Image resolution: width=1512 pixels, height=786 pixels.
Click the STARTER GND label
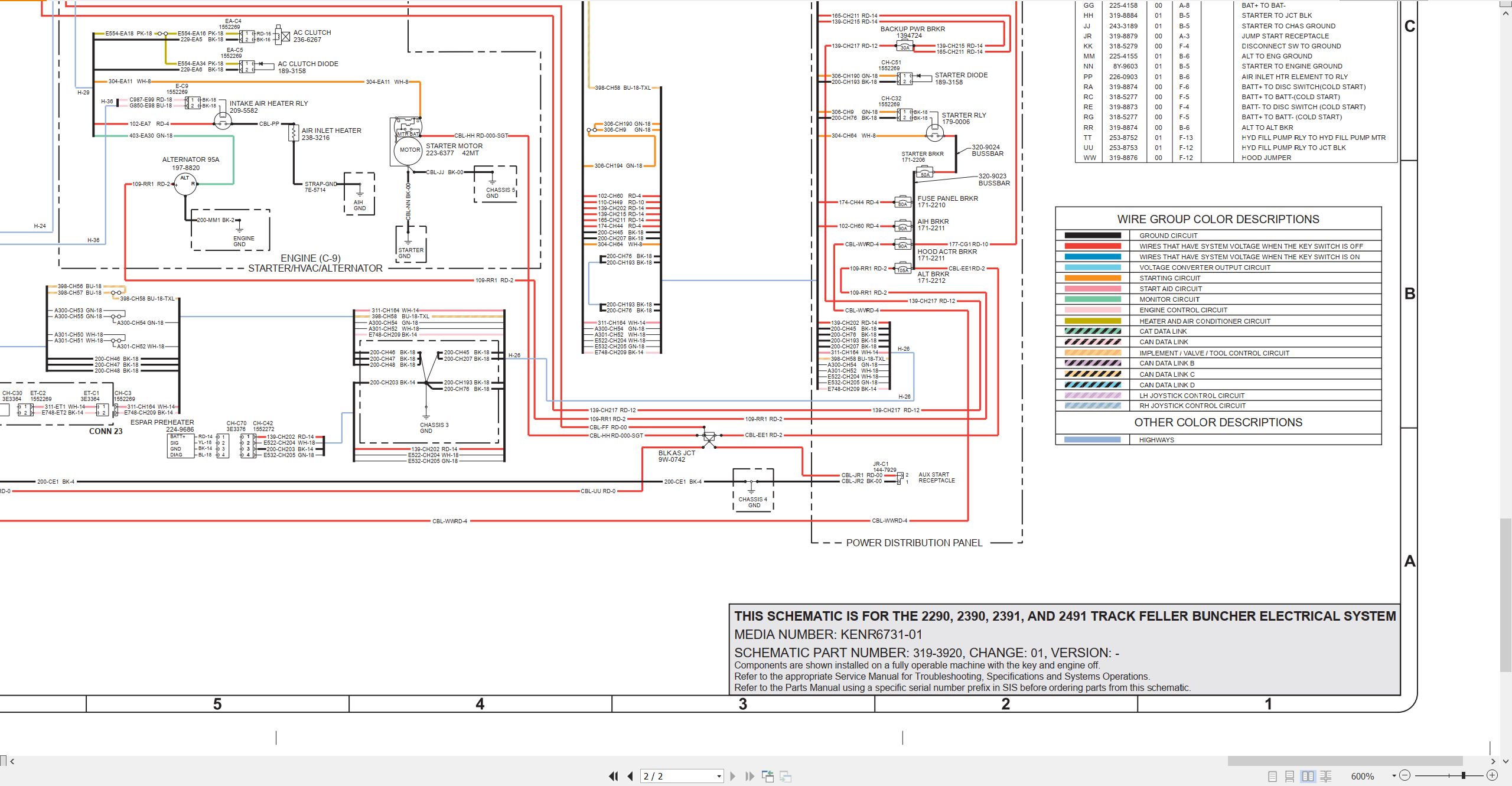pyautogui.click(x=410, y=253)
